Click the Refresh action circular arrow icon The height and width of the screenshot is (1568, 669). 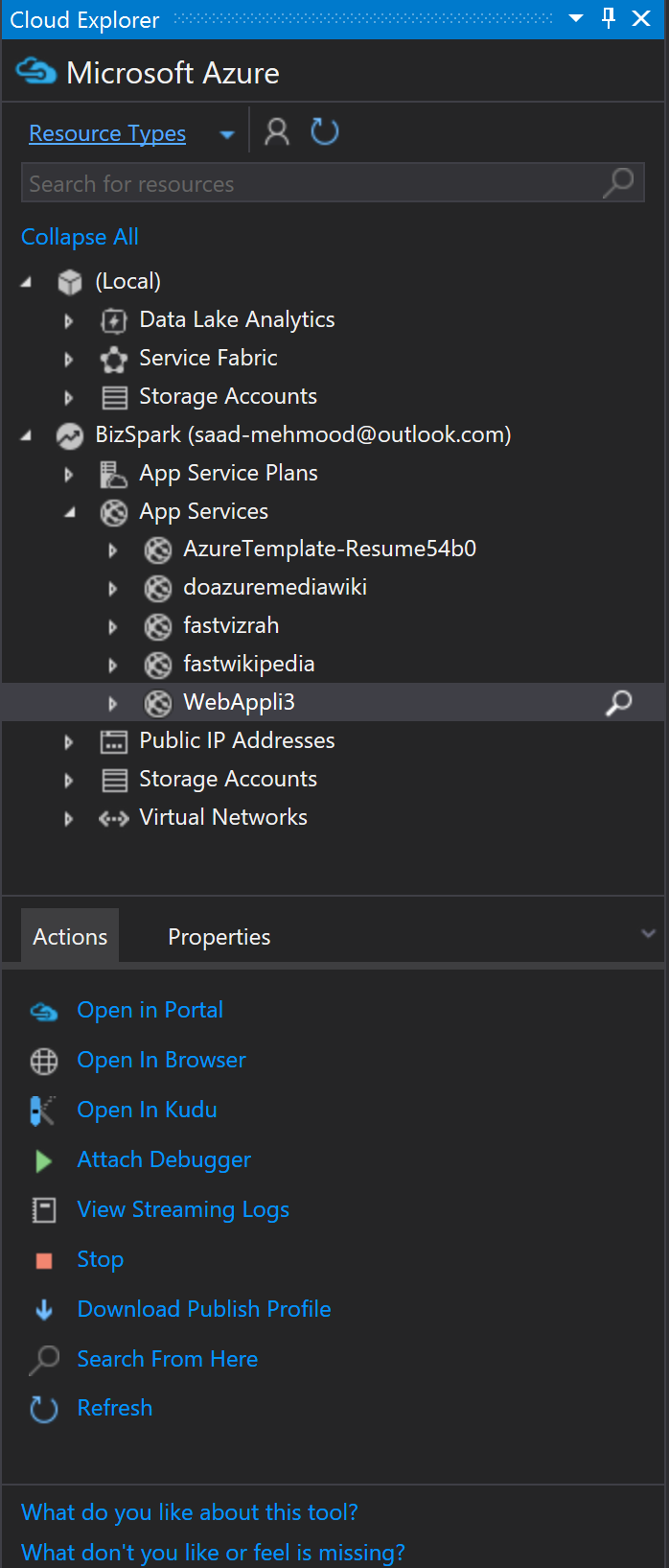coord(44,1409)
